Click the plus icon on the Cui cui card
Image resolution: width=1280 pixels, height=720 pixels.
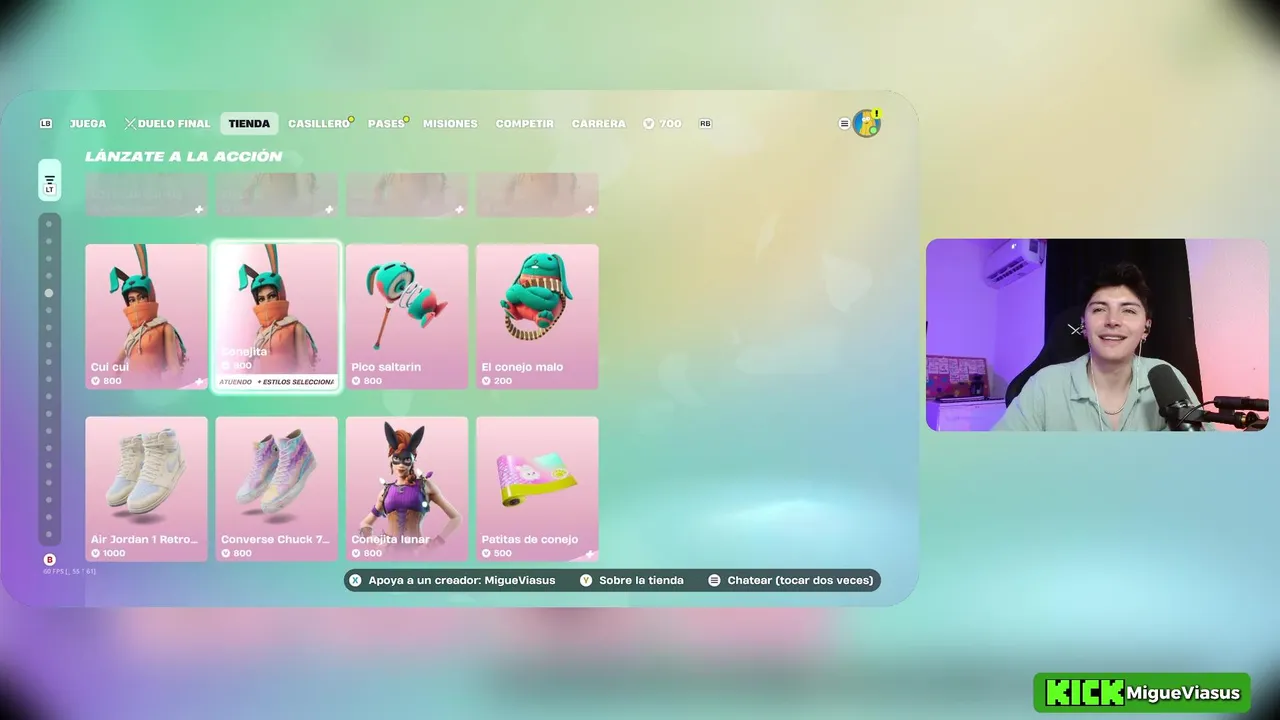point(199,381)
